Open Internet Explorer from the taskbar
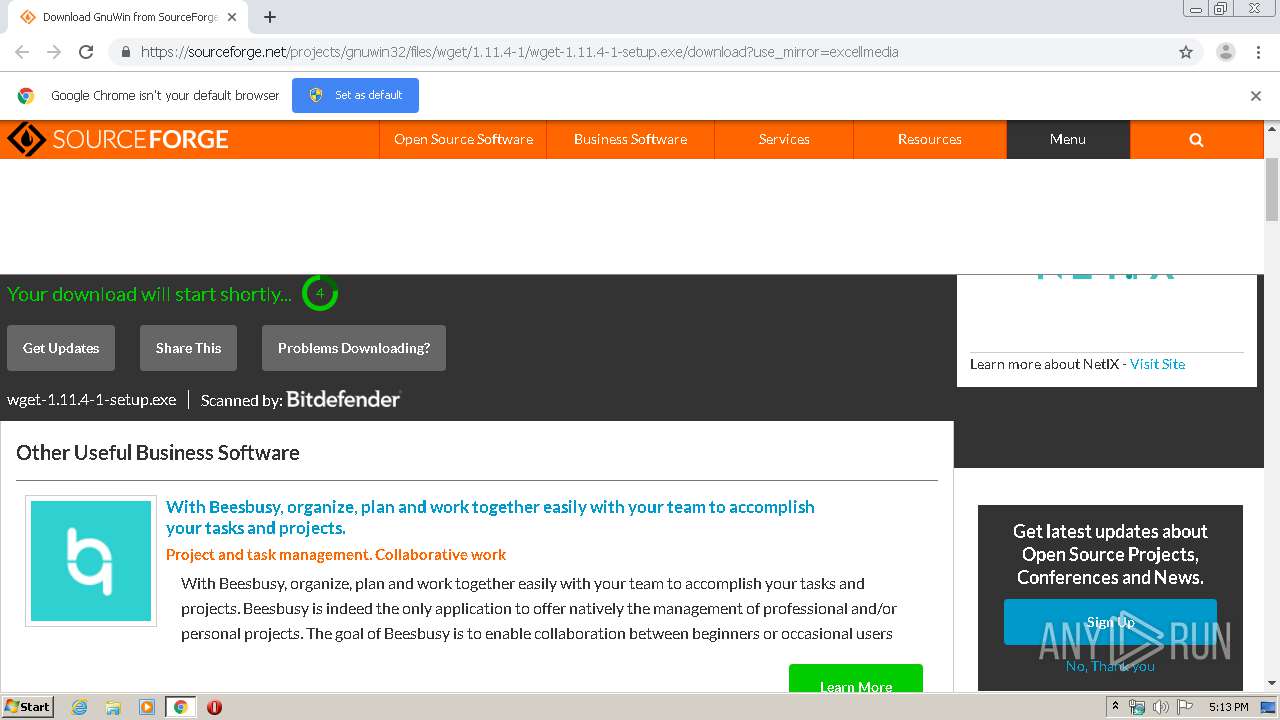The width and height of the screenshot is (1280, 720). point(79,707)
